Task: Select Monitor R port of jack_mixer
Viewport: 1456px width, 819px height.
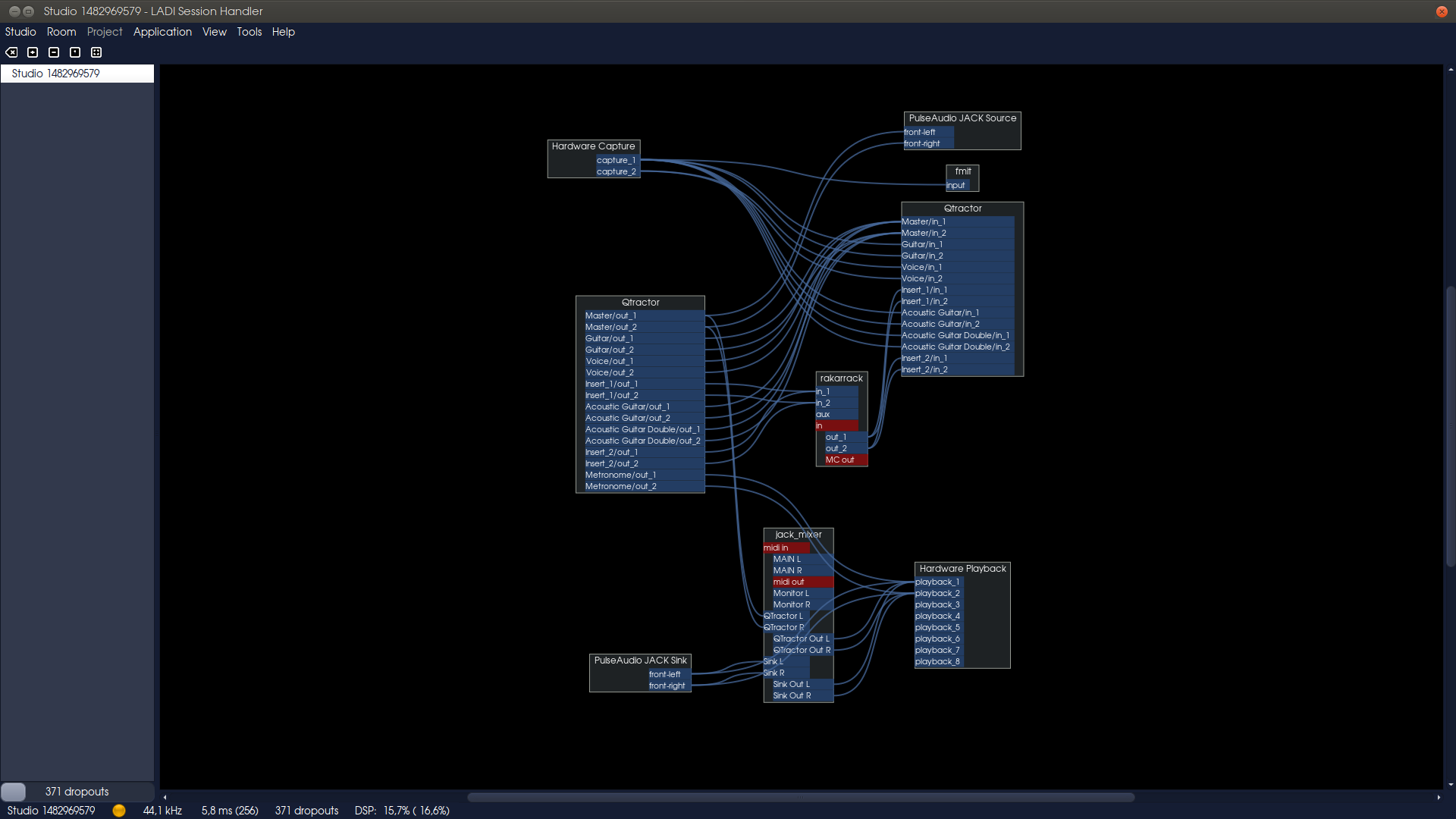Action: [802, 604]
